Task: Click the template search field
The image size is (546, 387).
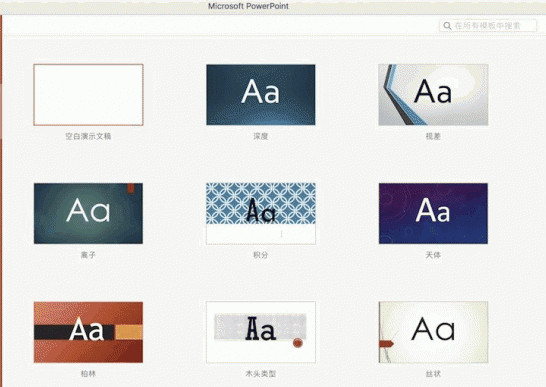Action: click(488, 26)
